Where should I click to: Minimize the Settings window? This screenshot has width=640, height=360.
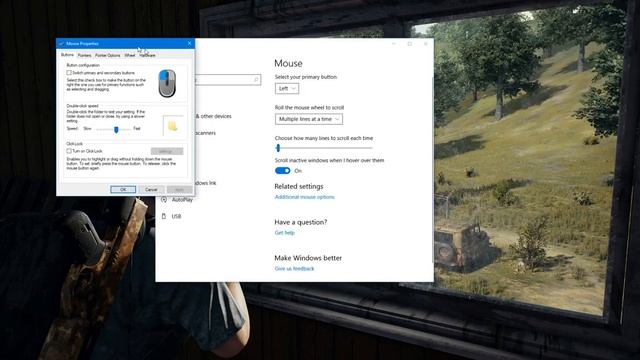coord(393,44)
